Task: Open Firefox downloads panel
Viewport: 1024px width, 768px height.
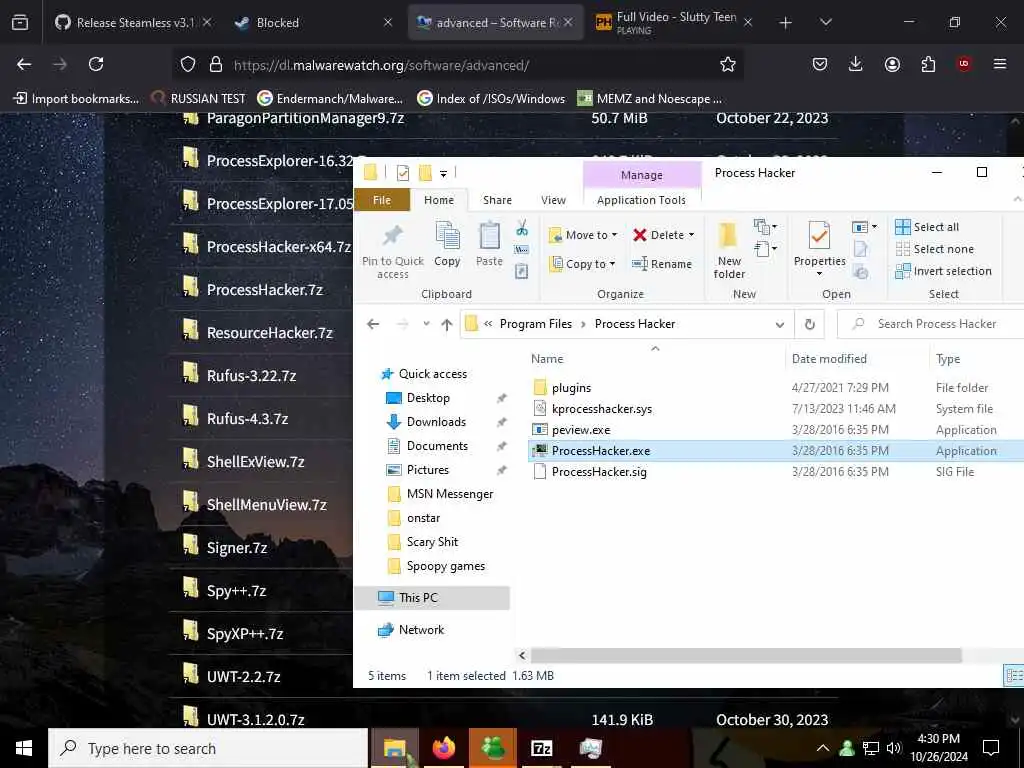Action: pyautogui.click(x=856, y=64)
